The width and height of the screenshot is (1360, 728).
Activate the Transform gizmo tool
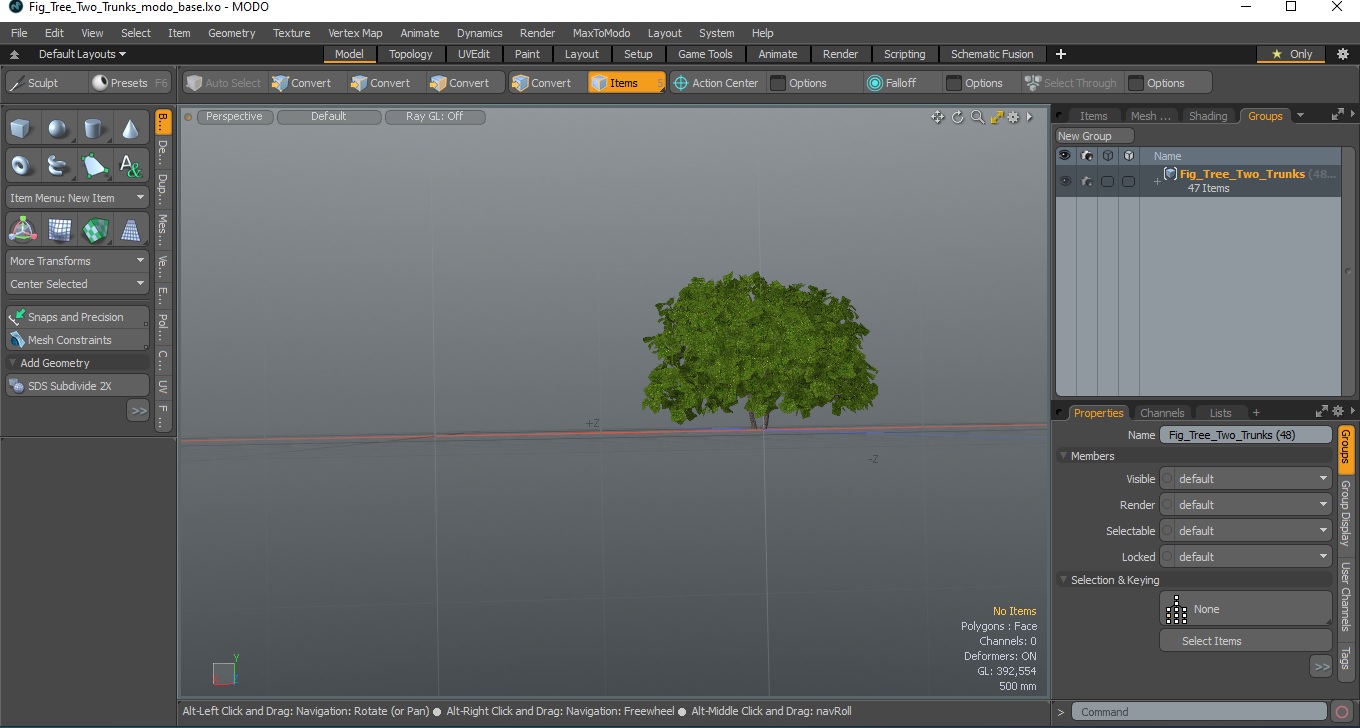click(x=22, y=230)
